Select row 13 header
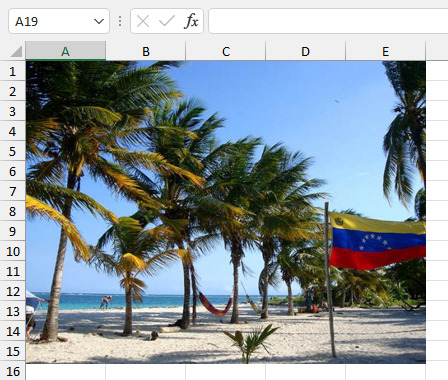 coord(13,311)
